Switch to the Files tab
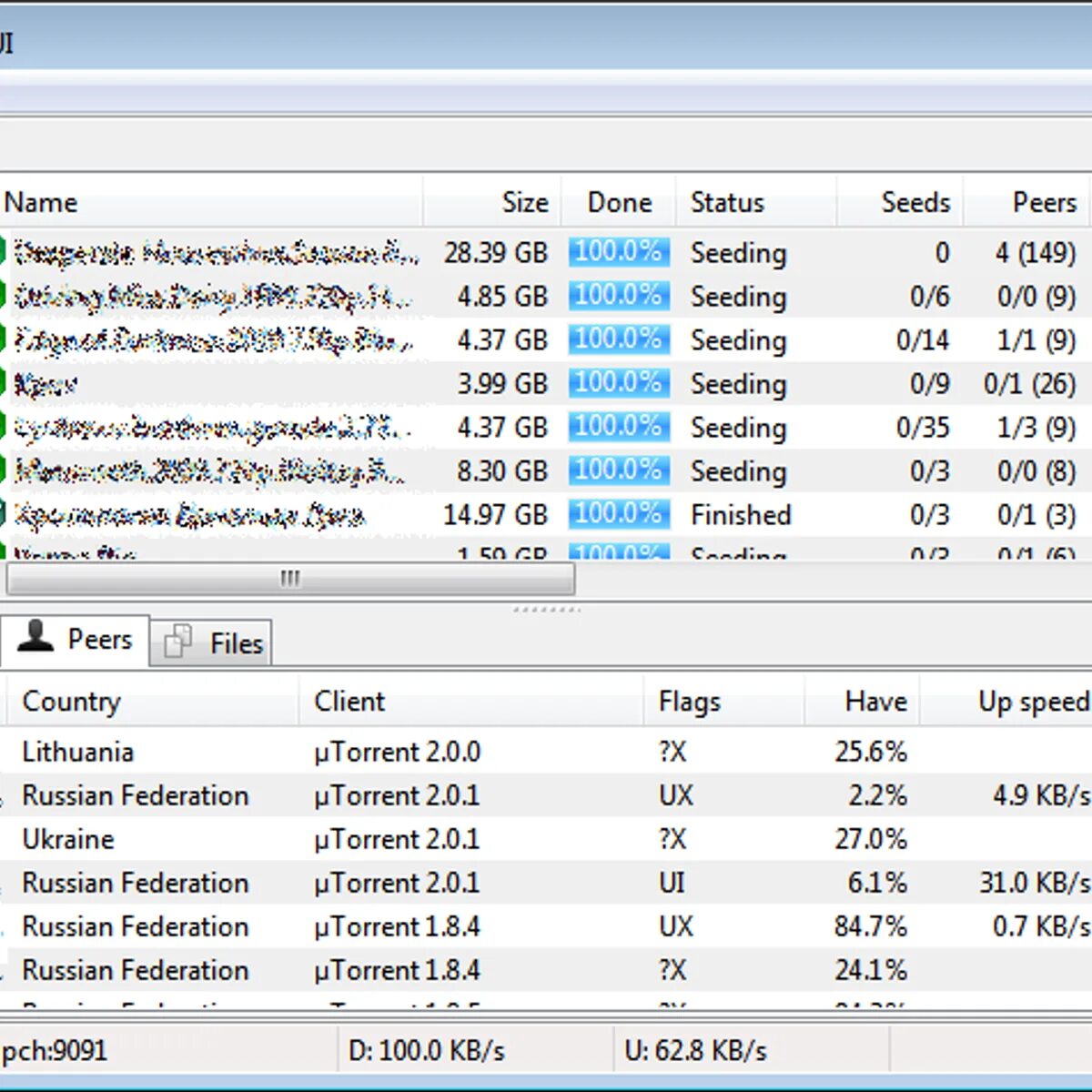 211,643
